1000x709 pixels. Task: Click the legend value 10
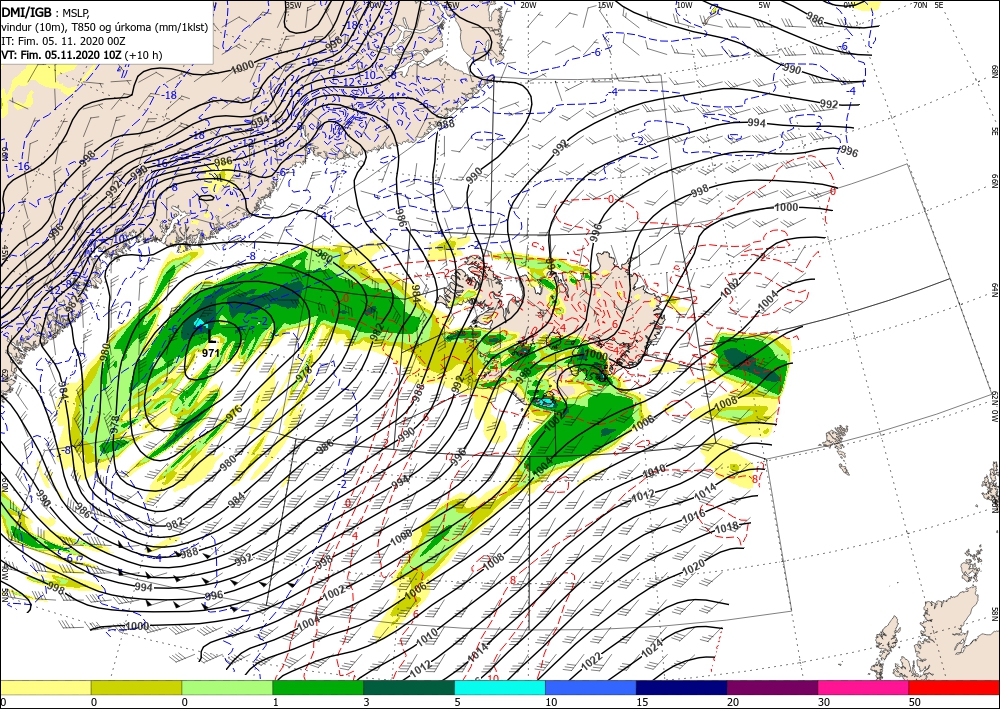[550, 702]
